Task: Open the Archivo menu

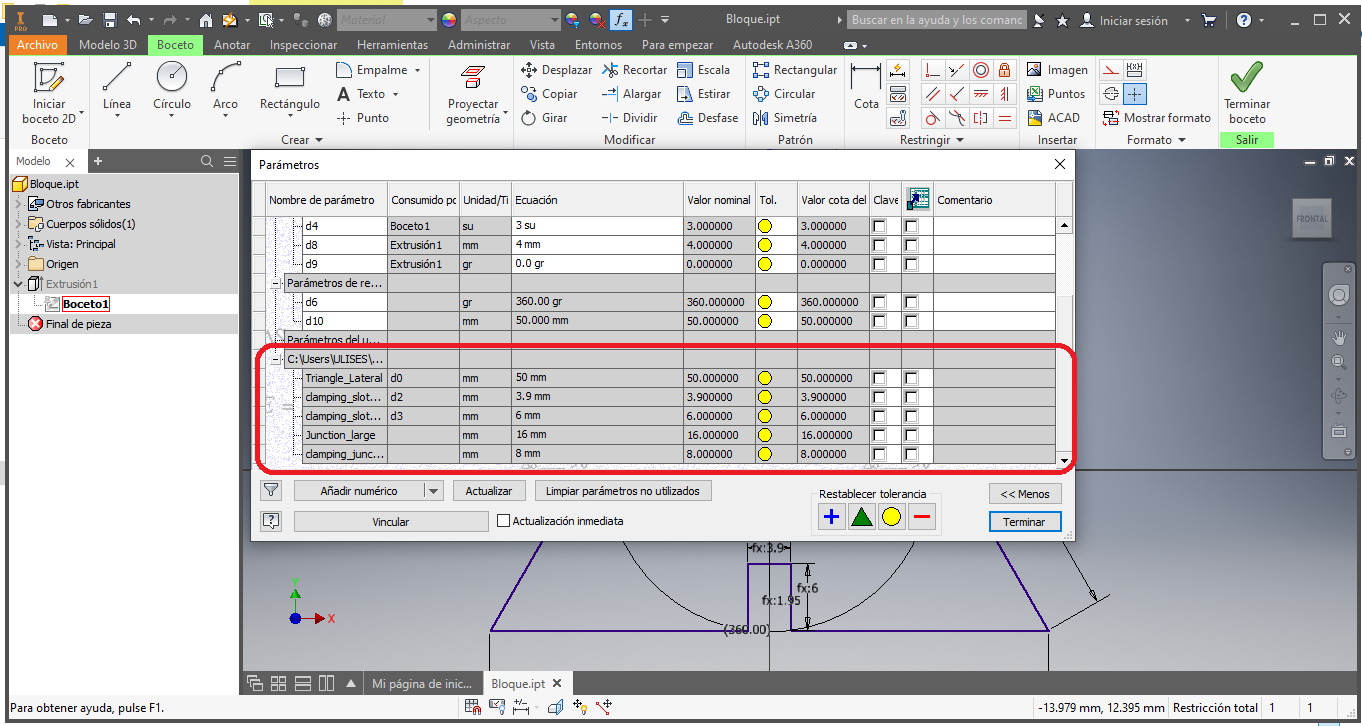Action: [38, 44]
